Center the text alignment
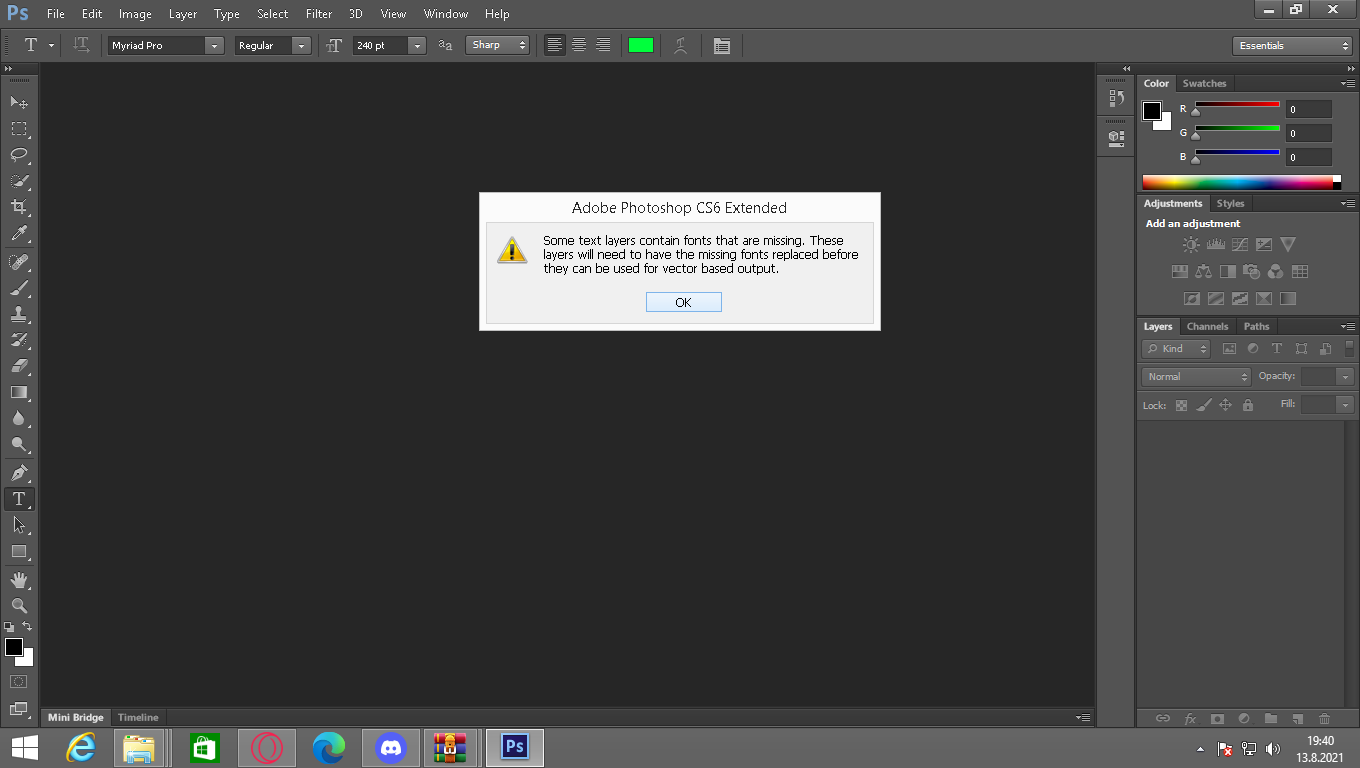 coord(579,45)
